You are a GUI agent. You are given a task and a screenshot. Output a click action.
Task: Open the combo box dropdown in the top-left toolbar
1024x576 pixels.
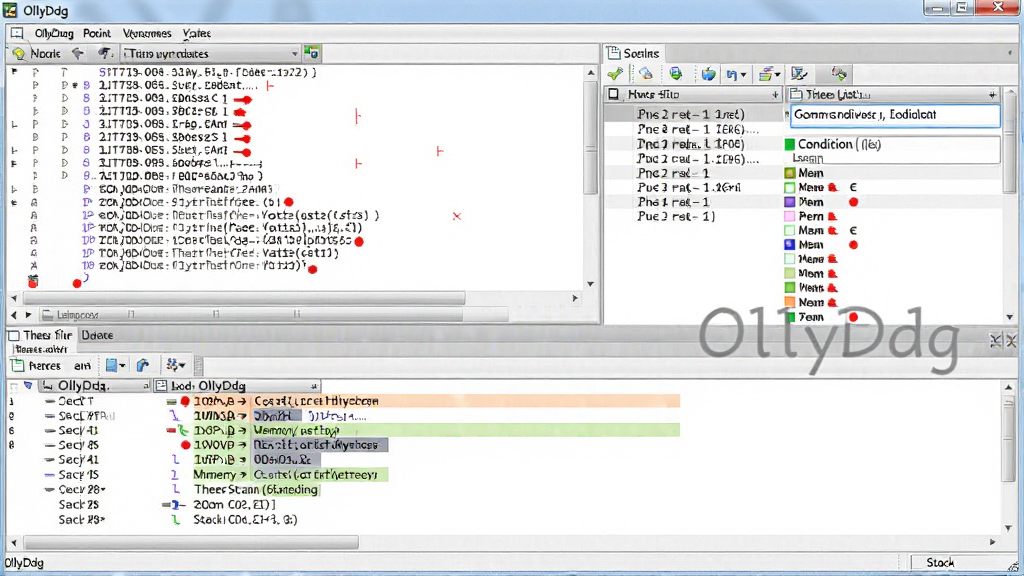pyautogui.click(x=295, y=54)
